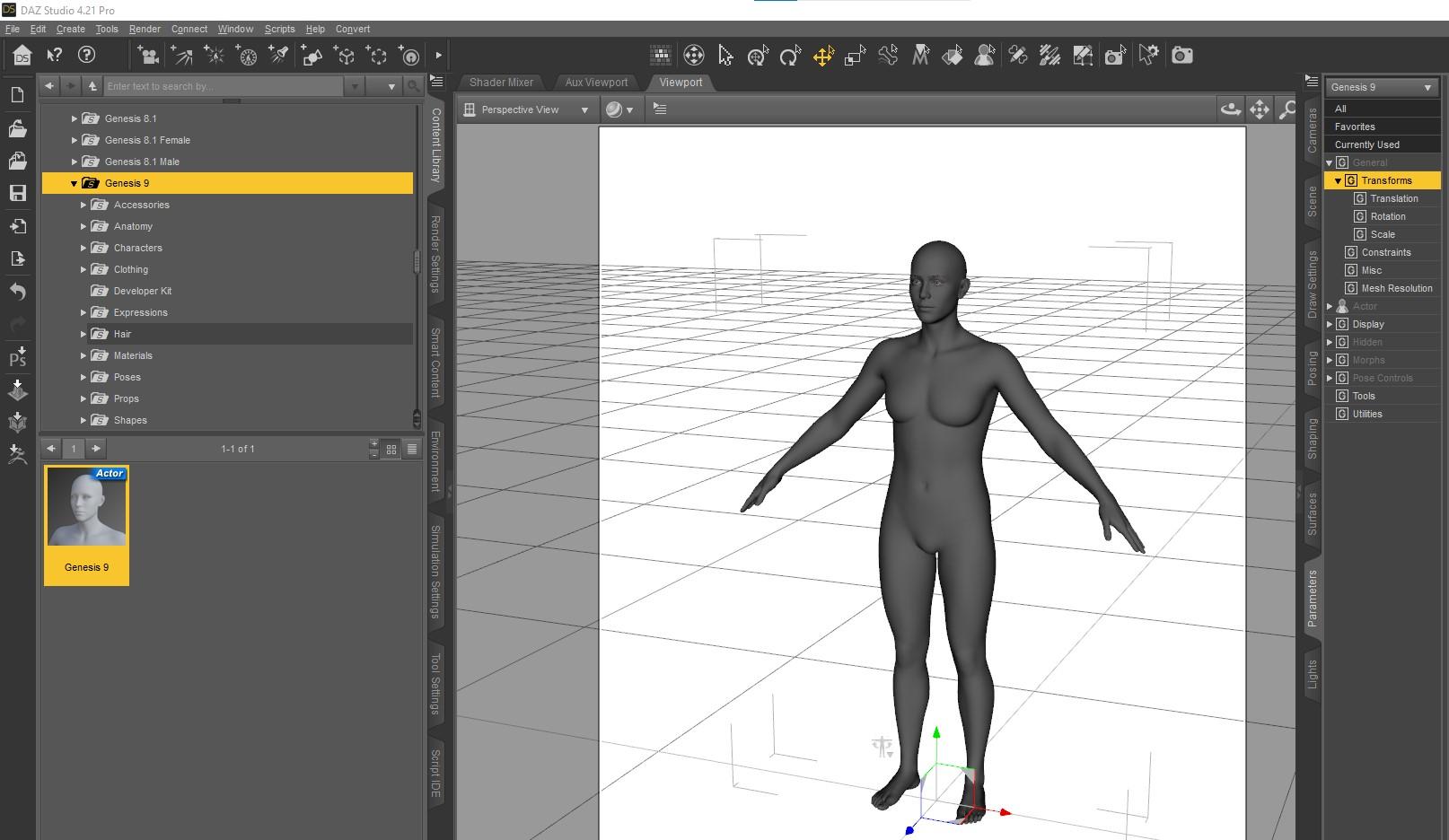
Task: Switch to the Shader Mixer tab
Action: [x=501, y=83]
